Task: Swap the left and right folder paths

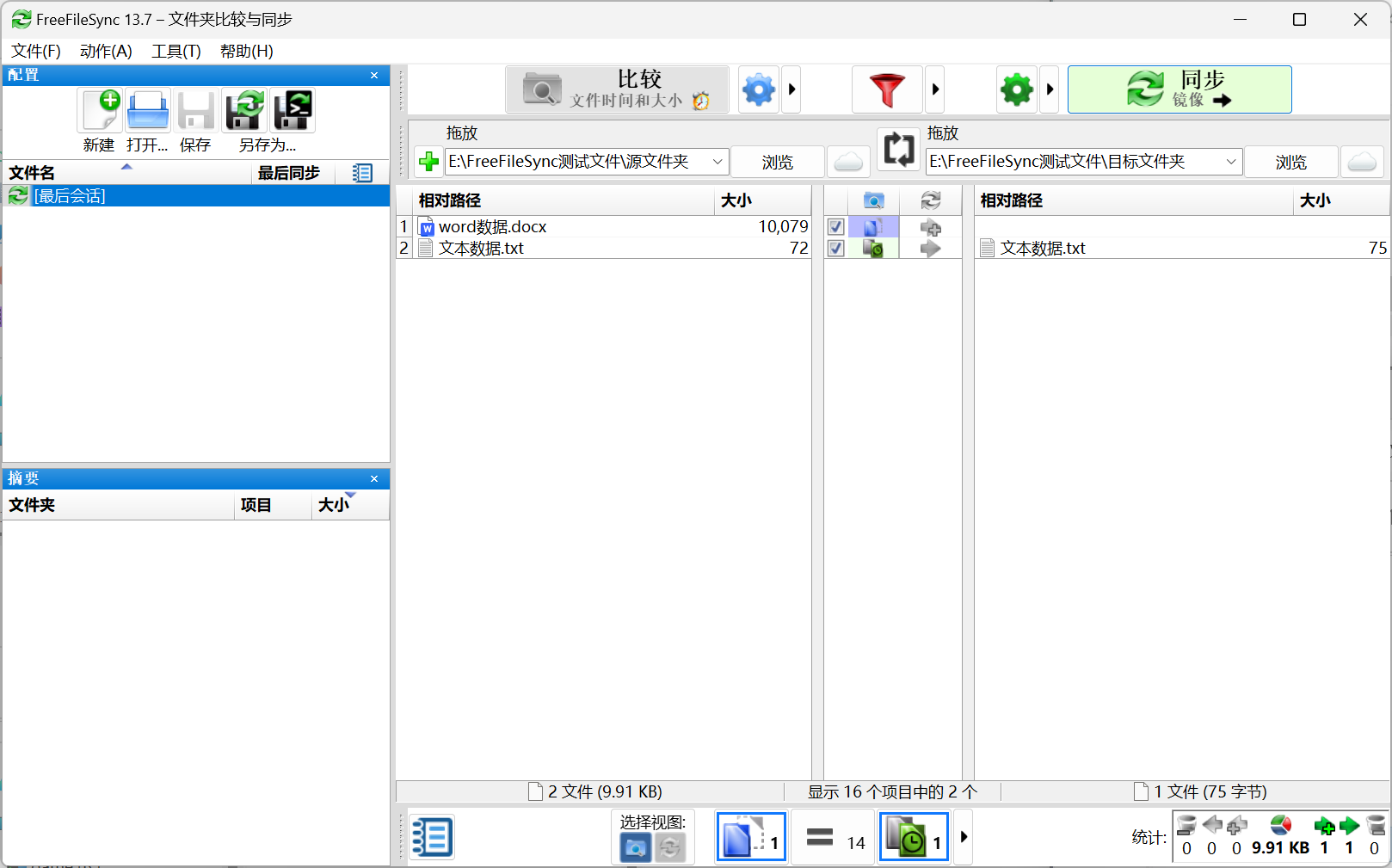Action: 898,150
